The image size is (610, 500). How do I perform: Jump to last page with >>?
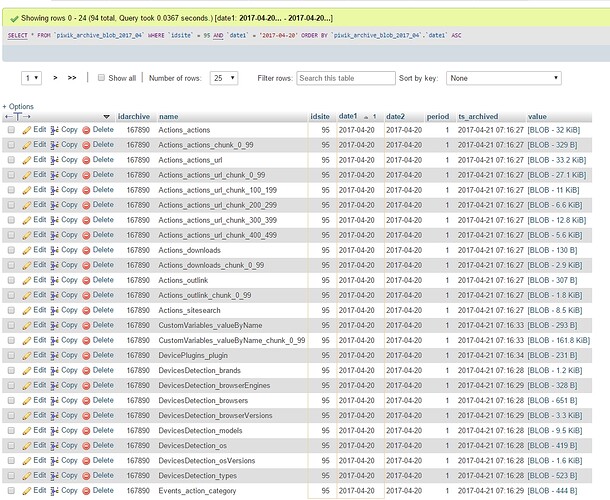72,78
